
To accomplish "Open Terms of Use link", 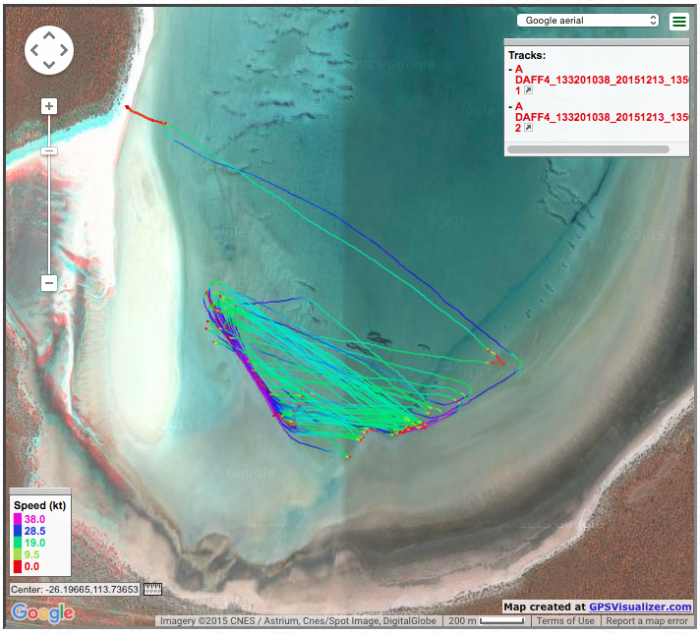I will (565, 621).
